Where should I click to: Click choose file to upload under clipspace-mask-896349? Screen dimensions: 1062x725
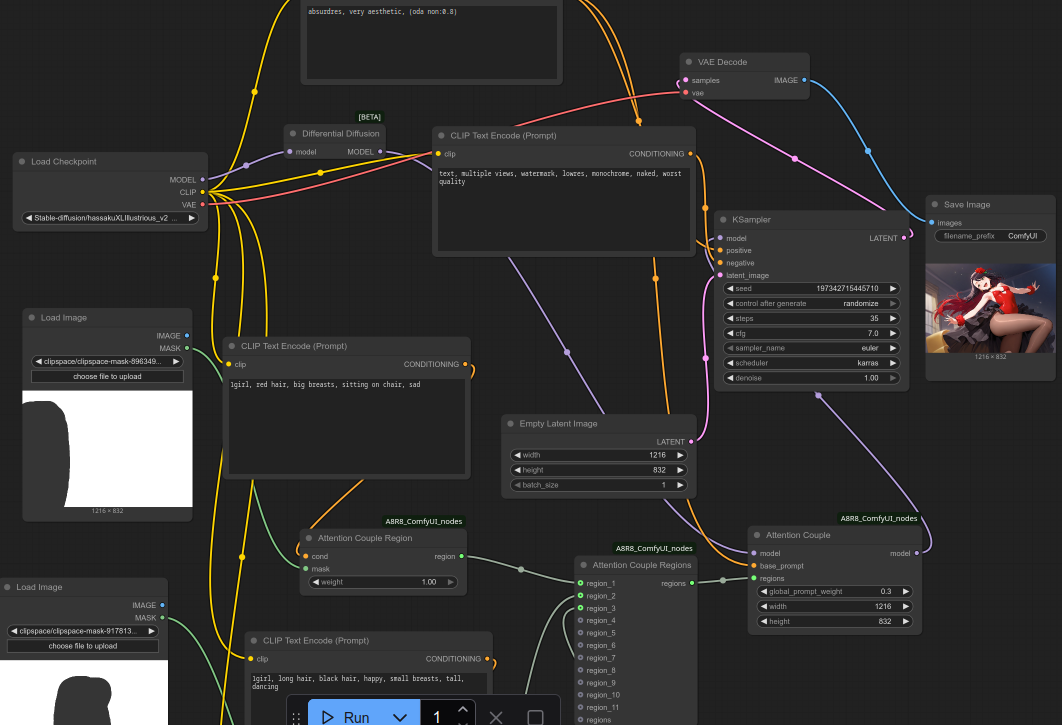pyautogui.click(x=107, y=377)
